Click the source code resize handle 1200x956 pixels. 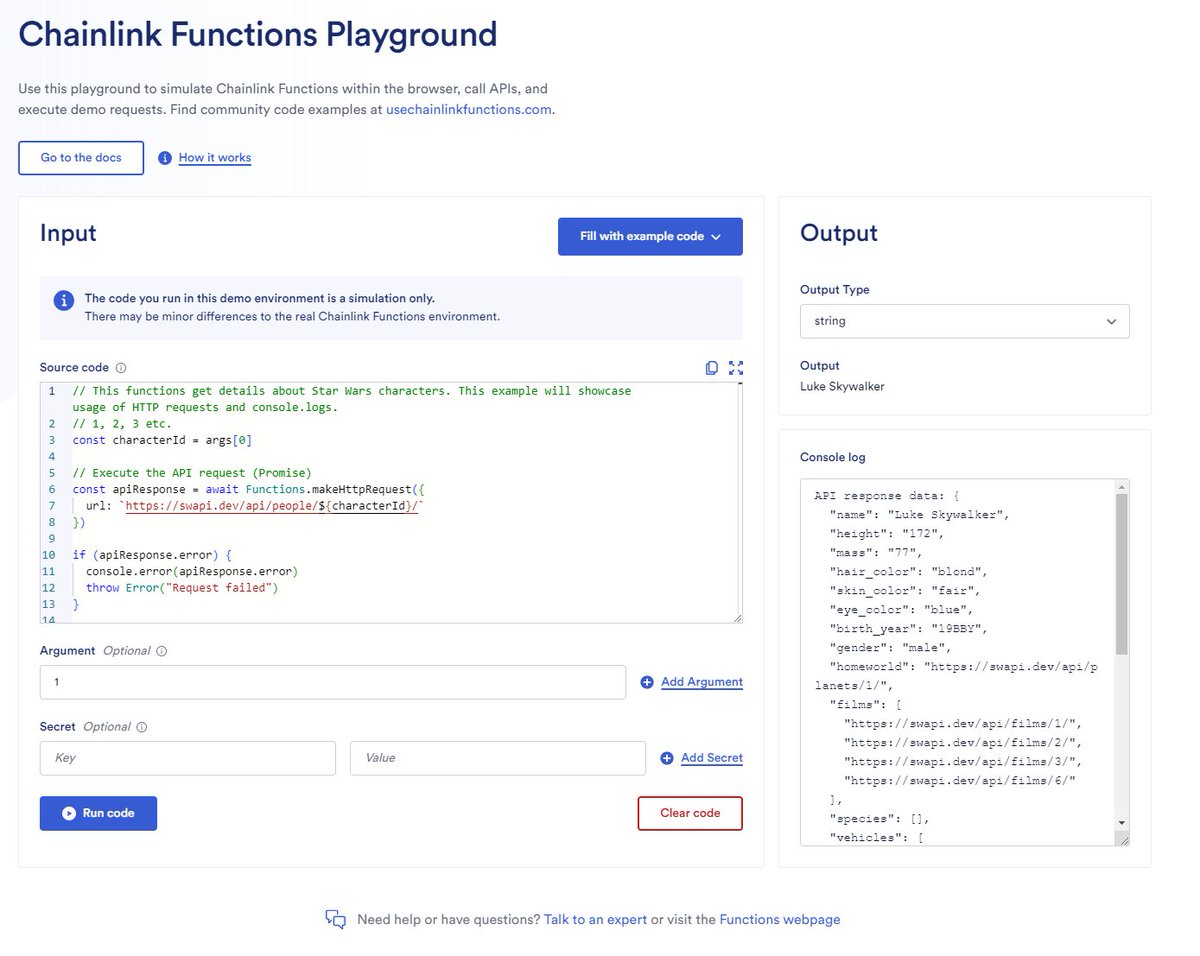coord(737,618)
